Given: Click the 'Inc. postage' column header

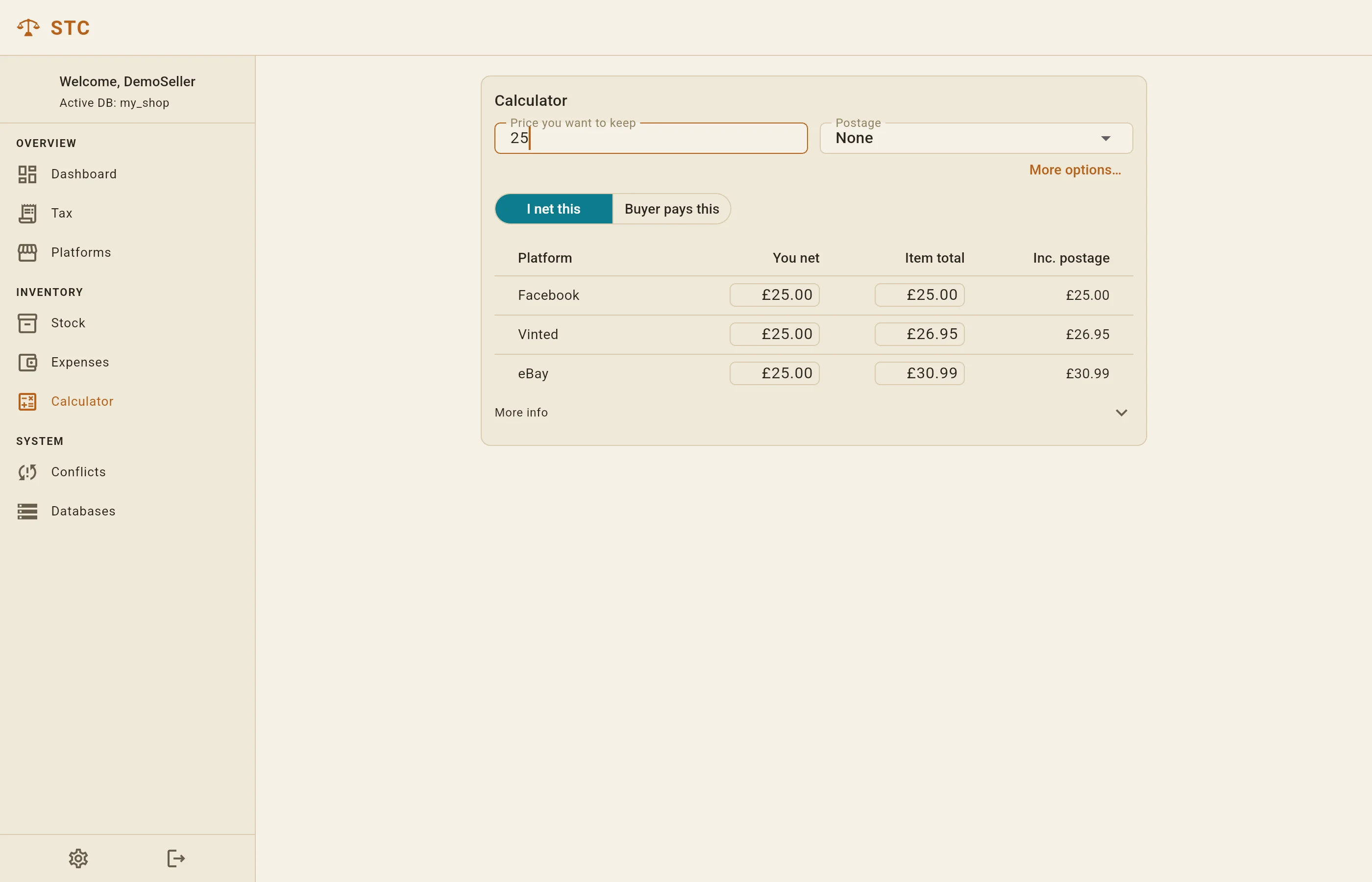Looking at the screenshot, I should tap(1071, 258).
